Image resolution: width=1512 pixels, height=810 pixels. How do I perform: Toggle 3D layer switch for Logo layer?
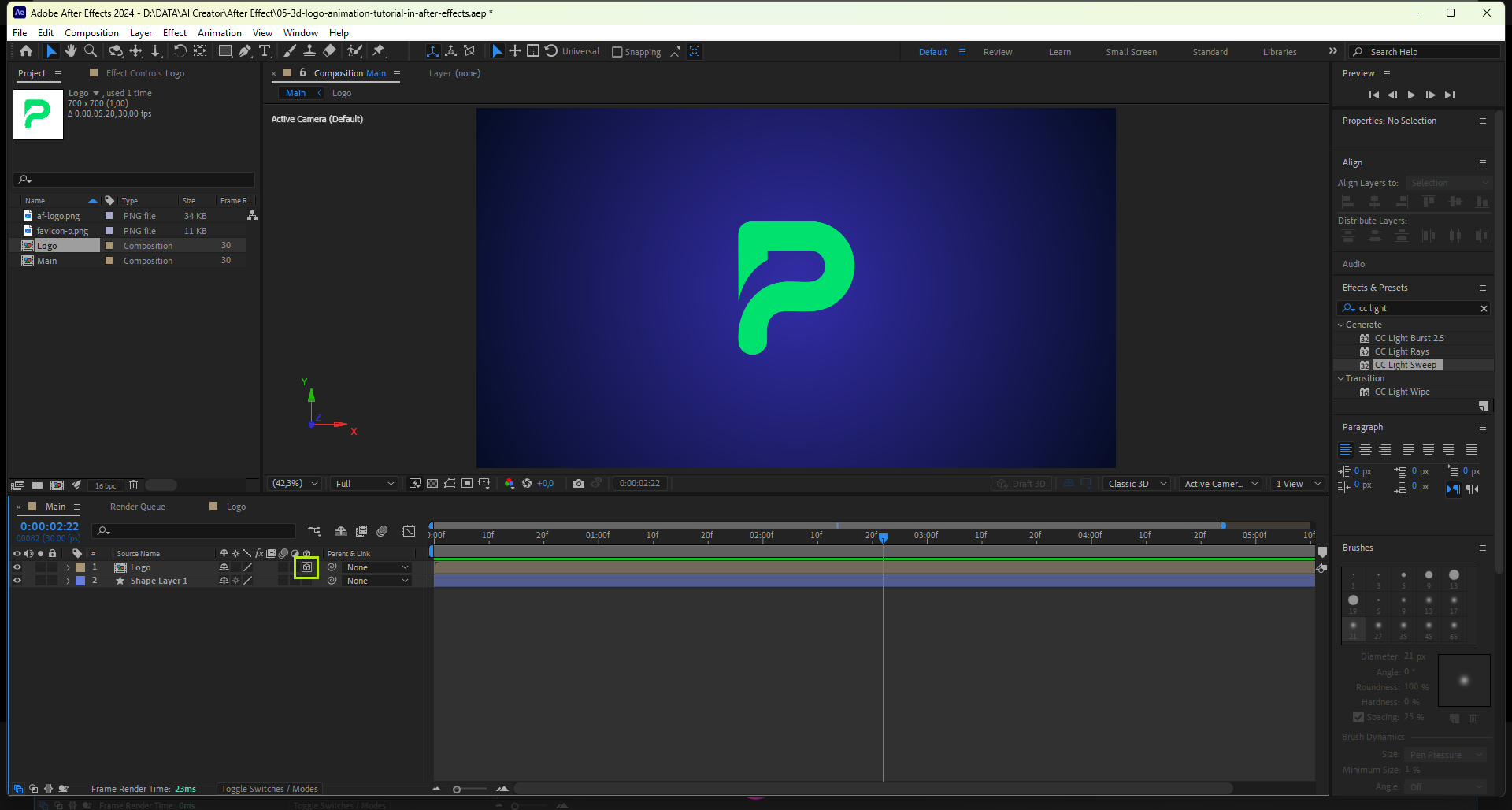(x=306, y=567)
